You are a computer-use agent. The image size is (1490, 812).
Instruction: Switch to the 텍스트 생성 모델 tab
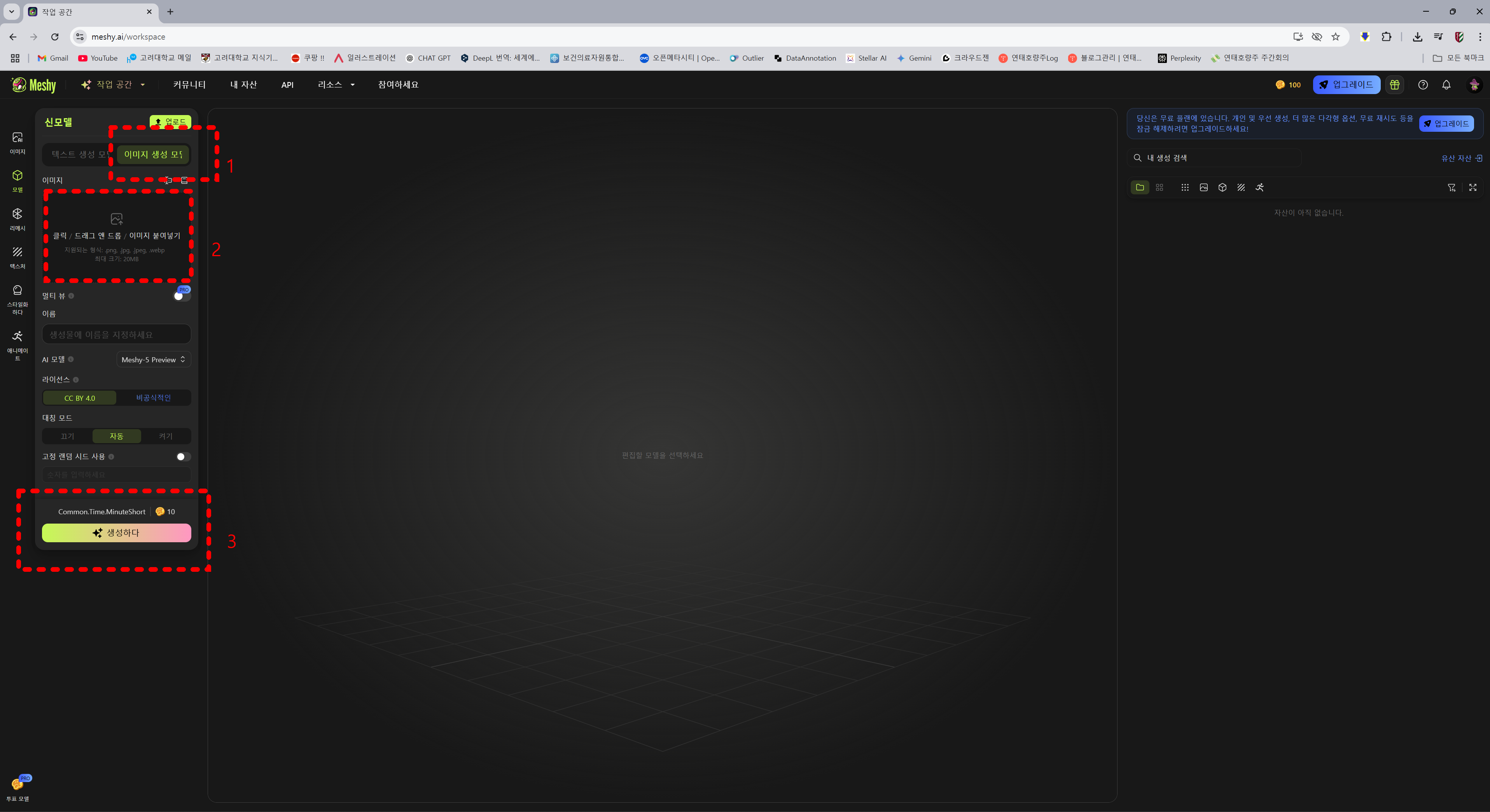coord(79,154)
